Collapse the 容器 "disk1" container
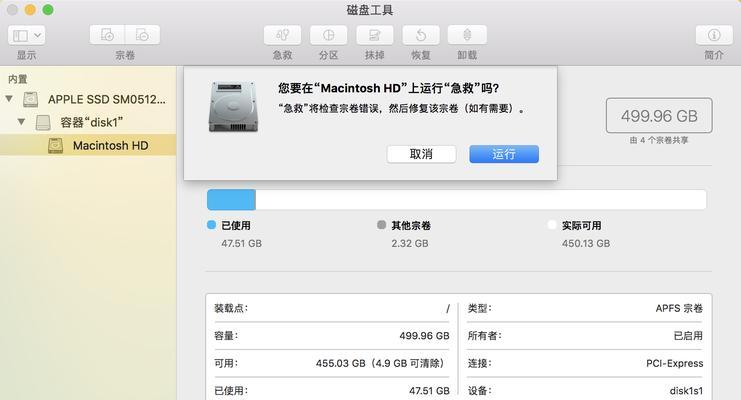 (x=21, y=122)
